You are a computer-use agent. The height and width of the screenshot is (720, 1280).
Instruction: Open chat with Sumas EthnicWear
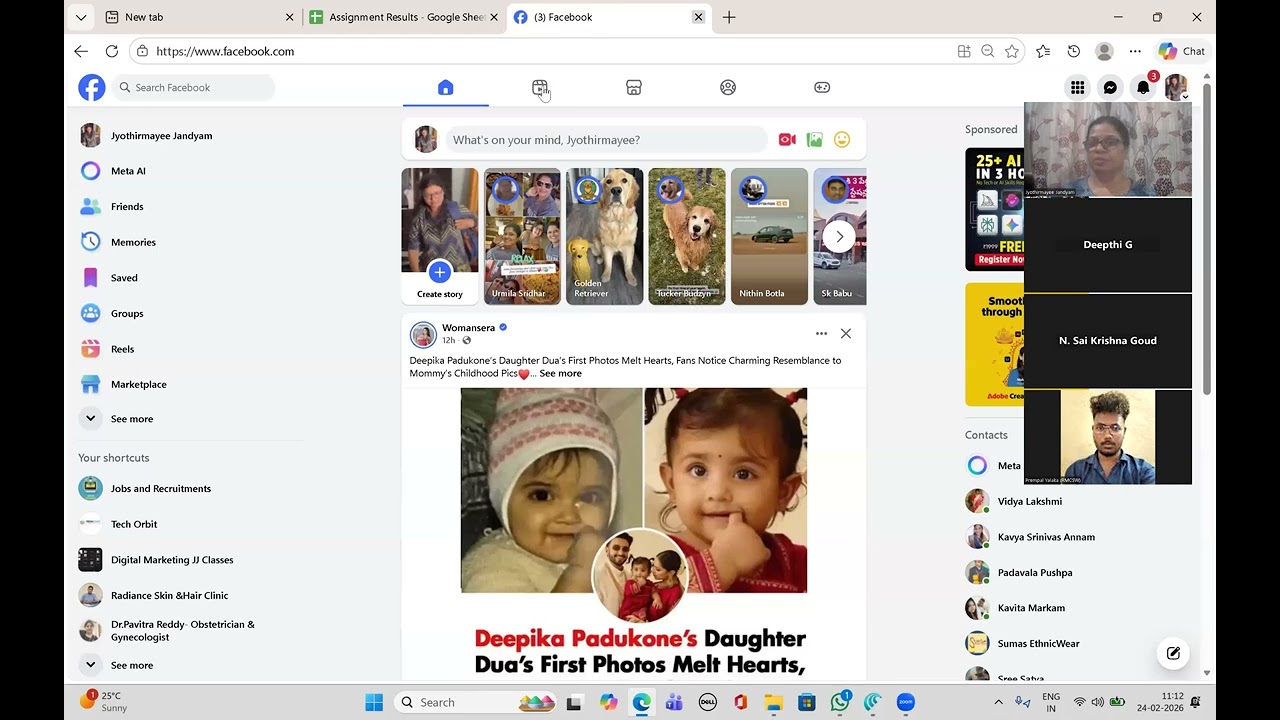click(1038, 644)
